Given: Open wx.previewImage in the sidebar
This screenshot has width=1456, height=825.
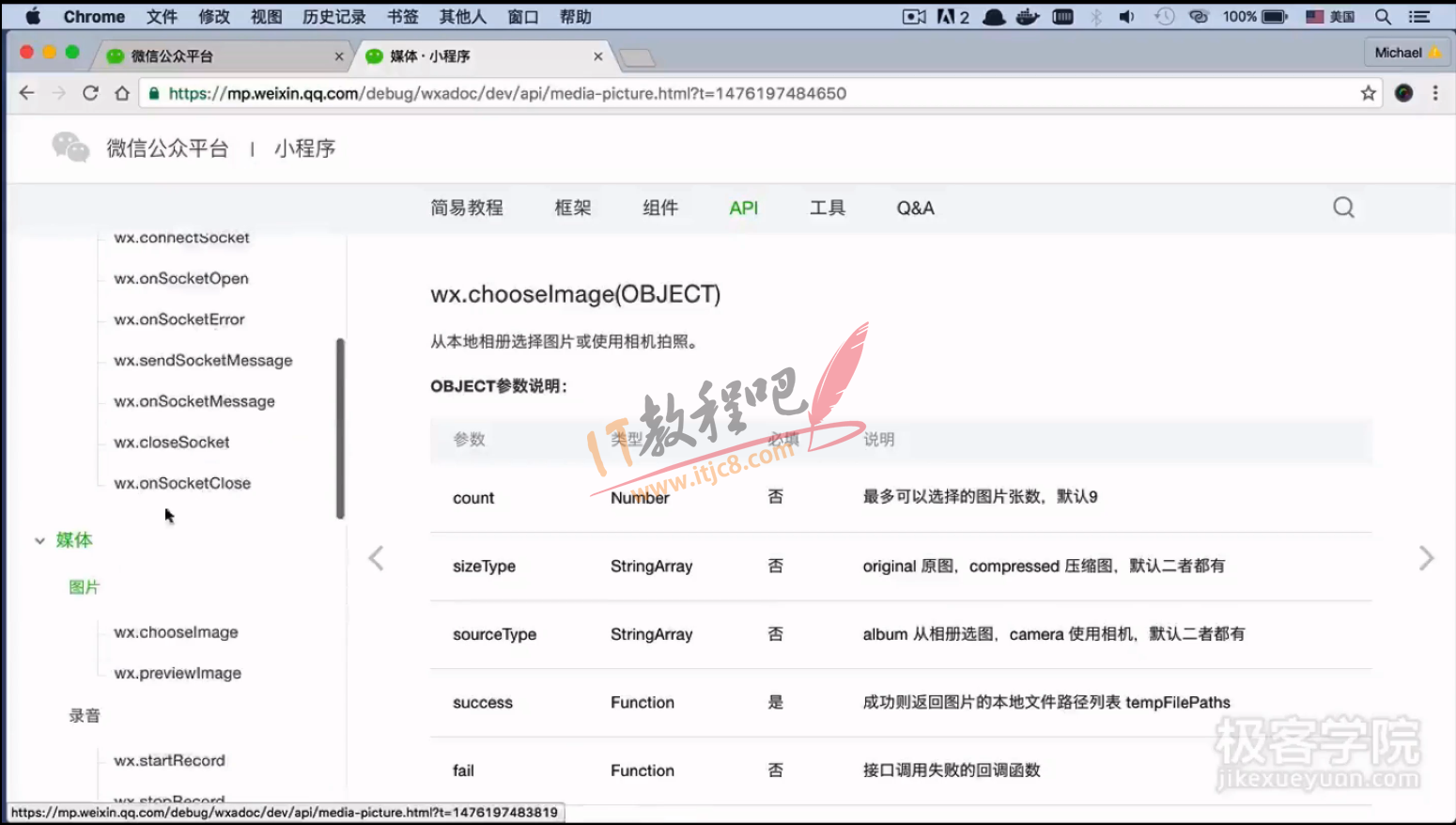Looking at the screenshot, I should click(x=178, y=673).
